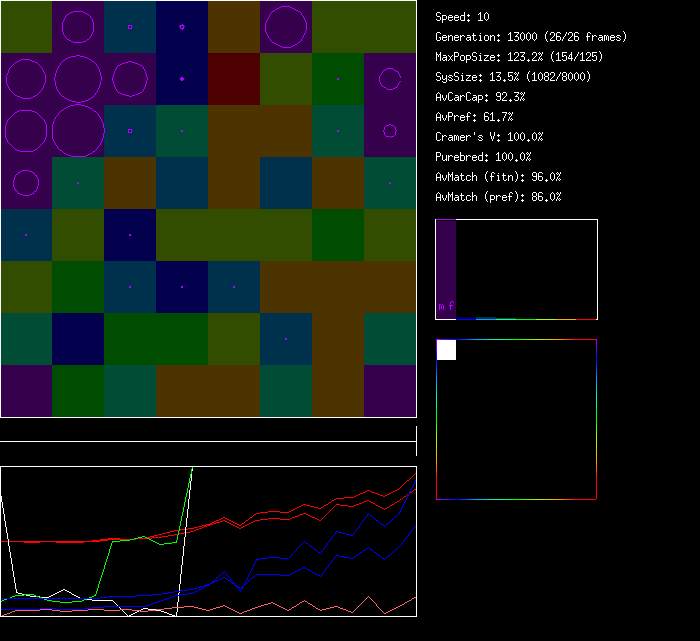
Task: Select the Purebred 100.0% readout
Action: pyautogui.click(x=483, y=157)
